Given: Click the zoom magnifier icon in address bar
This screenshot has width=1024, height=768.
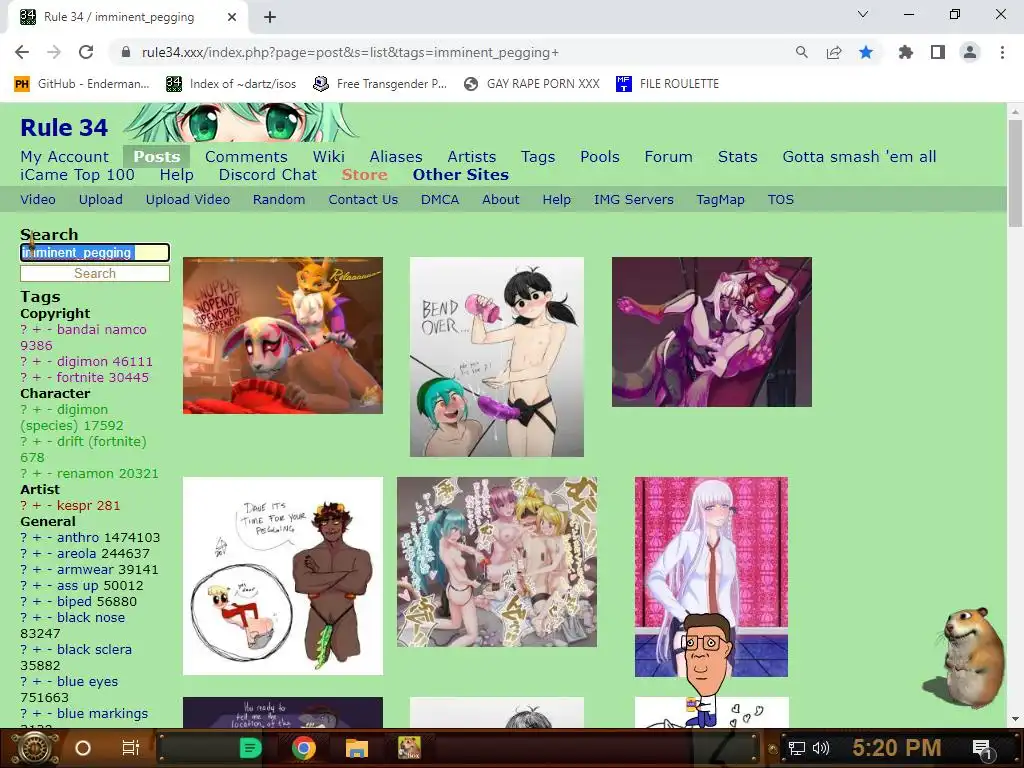Looking at the screenshot, I should click(801, 52).
